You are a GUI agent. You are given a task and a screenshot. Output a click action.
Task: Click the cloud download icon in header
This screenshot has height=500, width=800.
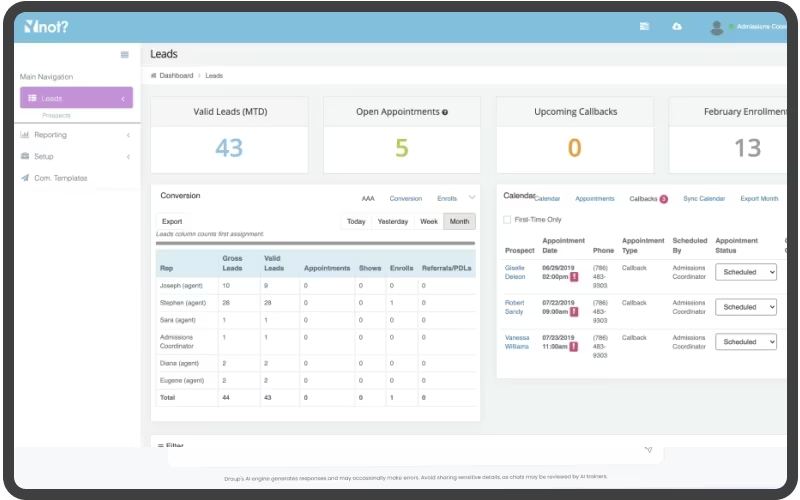tap(677, 26)
